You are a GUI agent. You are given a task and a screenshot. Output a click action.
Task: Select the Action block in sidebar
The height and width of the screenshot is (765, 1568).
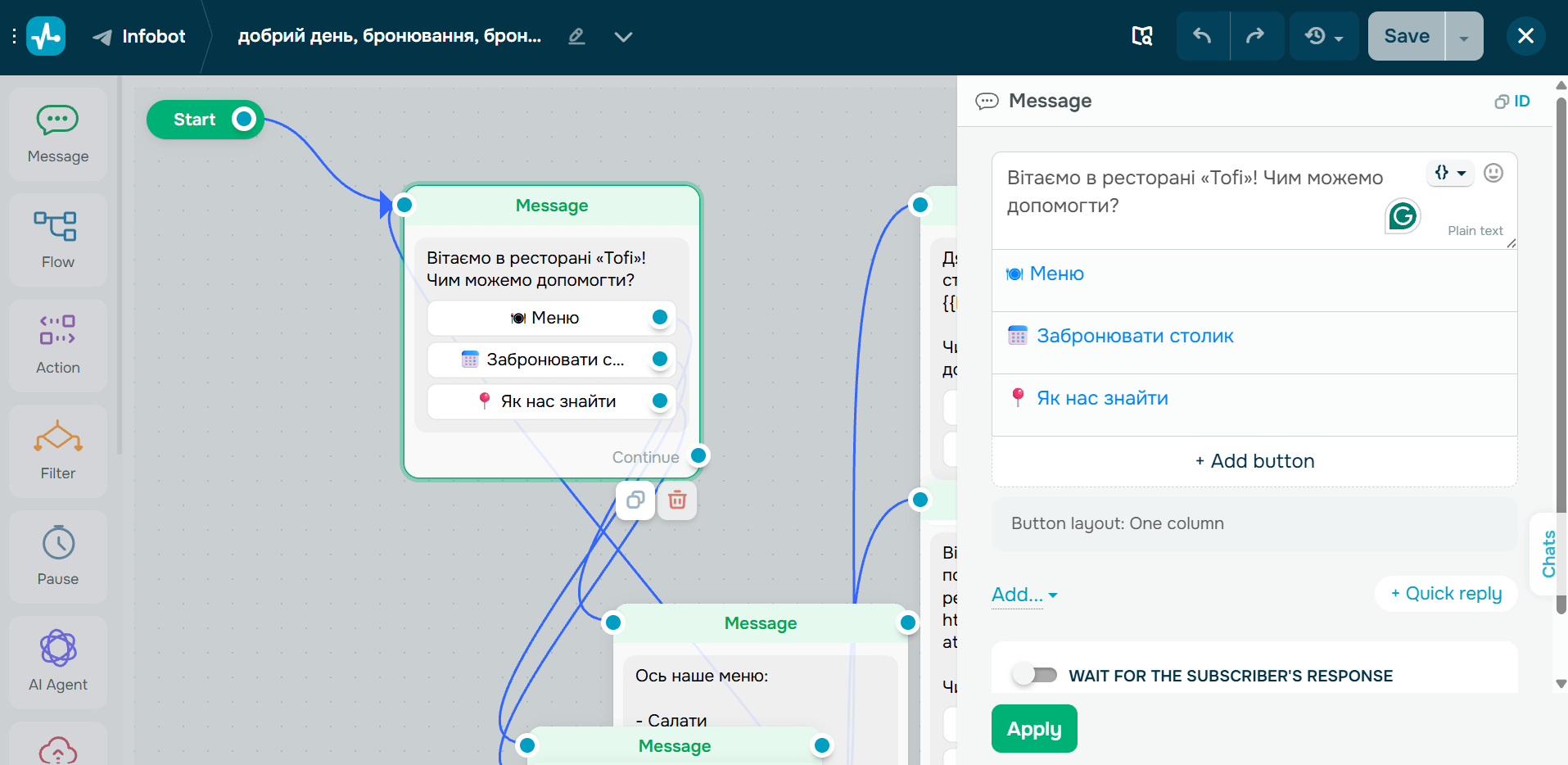point(58,346)
